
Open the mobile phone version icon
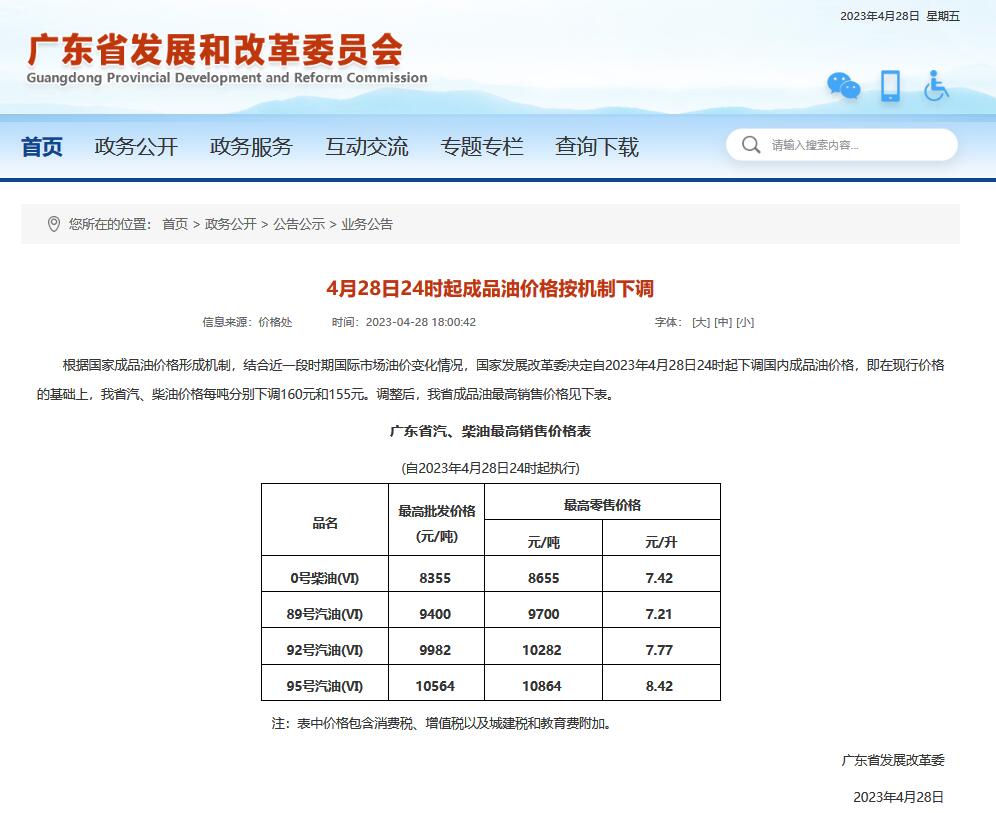coord(890,86)
